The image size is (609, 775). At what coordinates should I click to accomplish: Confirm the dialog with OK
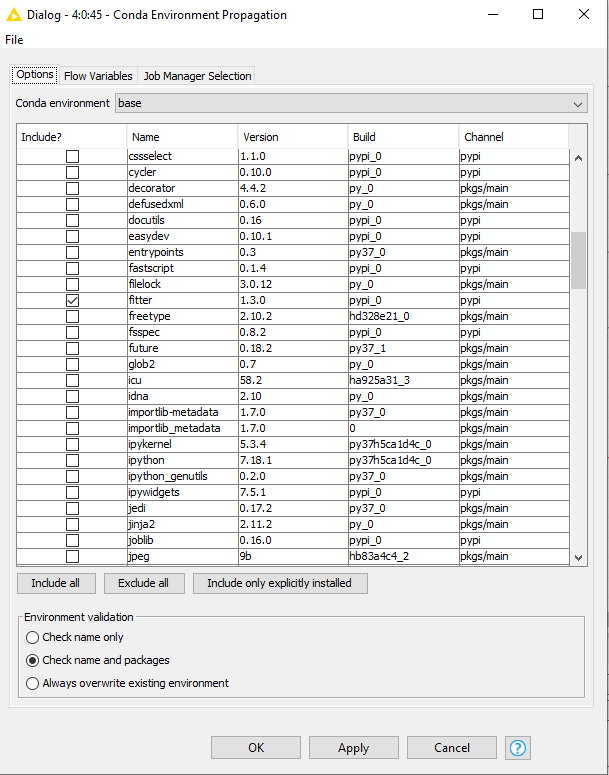[255, 748]
